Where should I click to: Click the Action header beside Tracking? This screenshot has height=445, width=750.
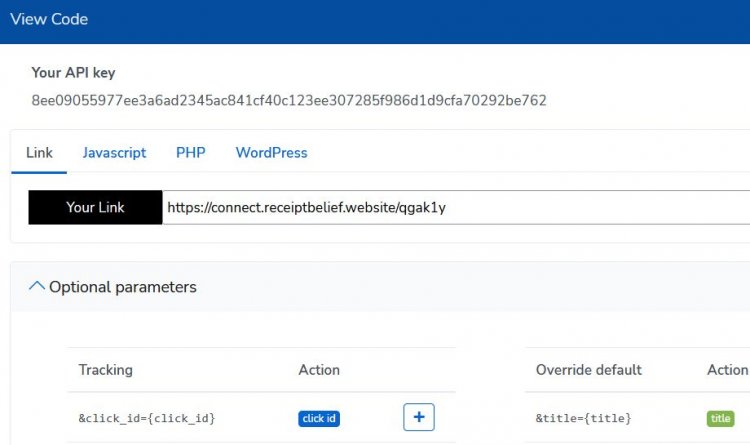pyautogui.click(x=319, y=370)
